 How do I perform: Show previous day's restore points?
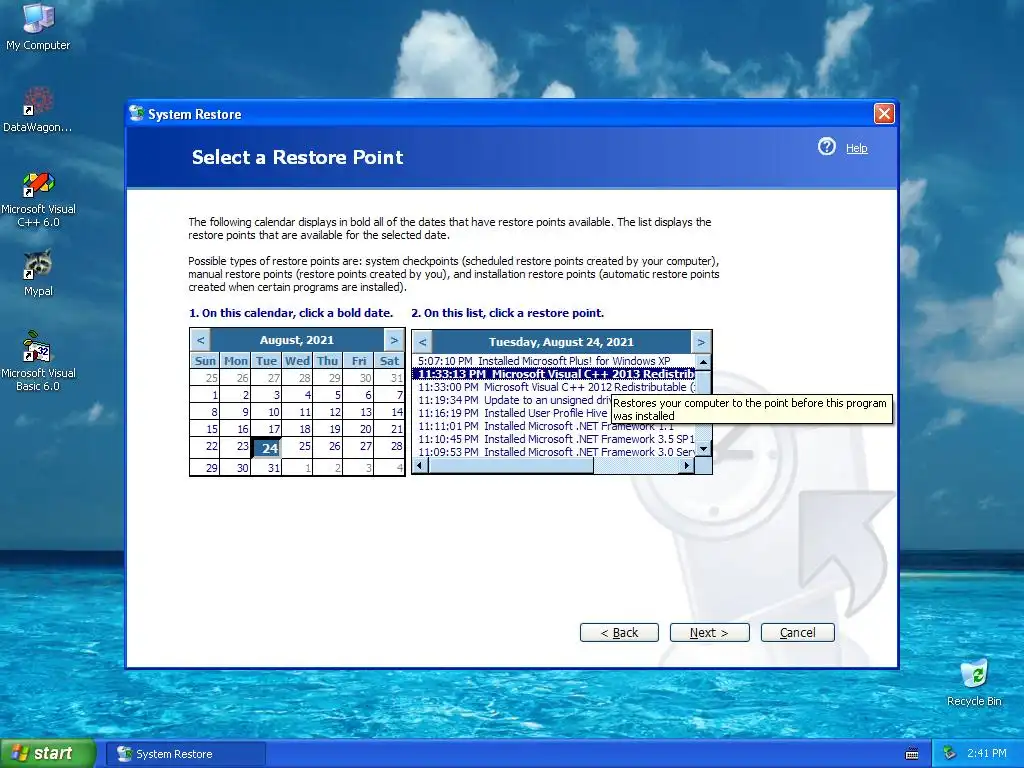tap(423, 342)
